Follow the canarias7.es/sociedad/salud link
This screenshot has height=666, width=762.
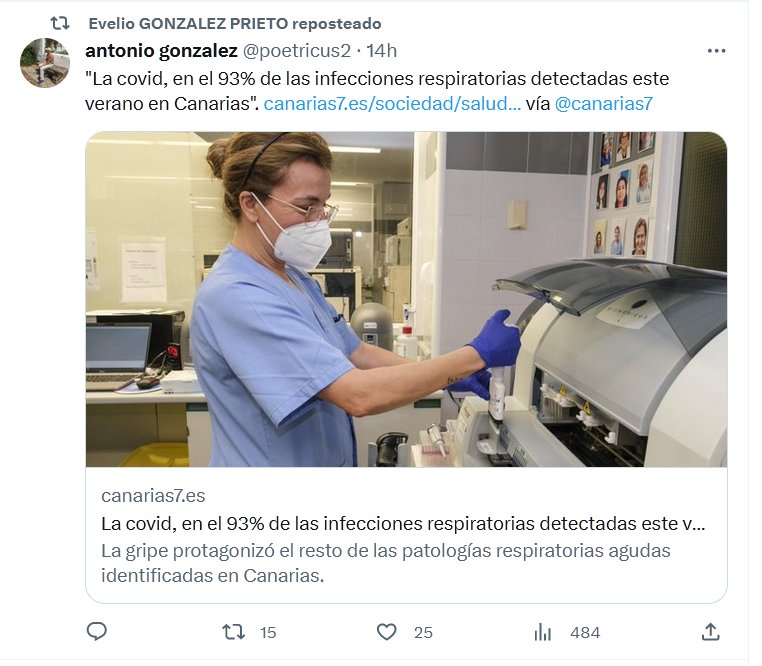[x=392, y=103]
